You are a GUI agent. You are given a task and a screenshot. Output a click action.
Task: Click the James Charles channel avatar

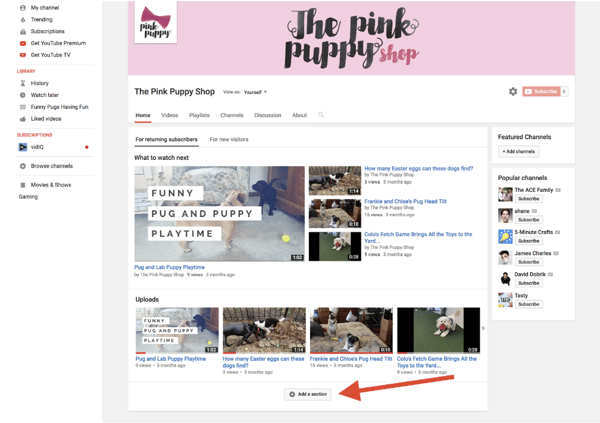505,258
